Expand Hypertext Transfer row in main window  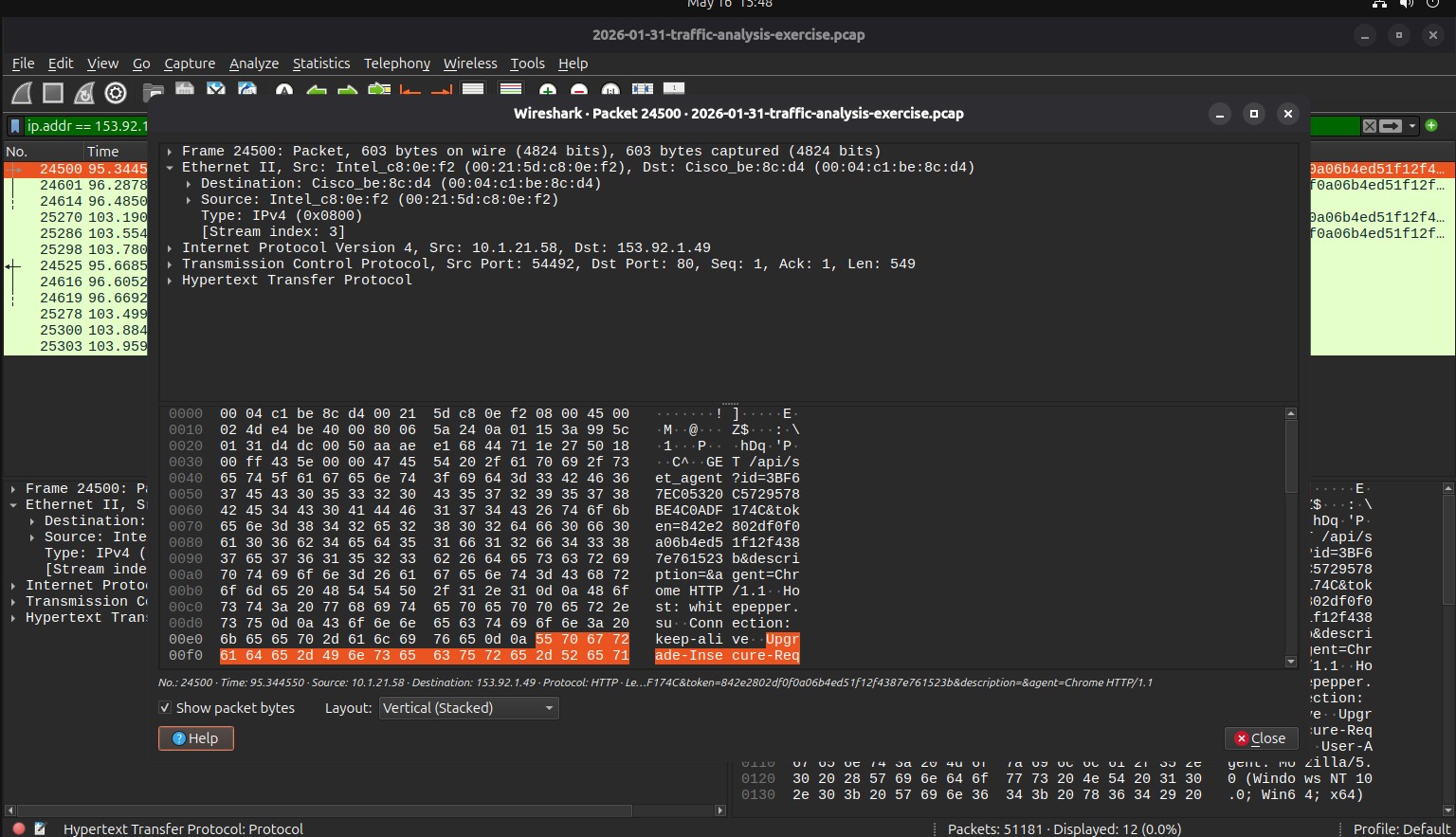click(12, 618)
